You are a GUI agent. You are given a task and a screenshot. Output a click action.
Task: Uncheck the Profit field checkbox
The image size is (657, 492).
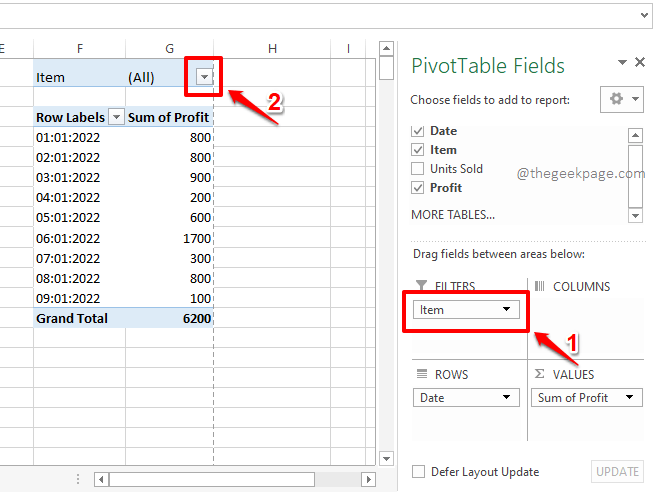(x=418, y=188)
